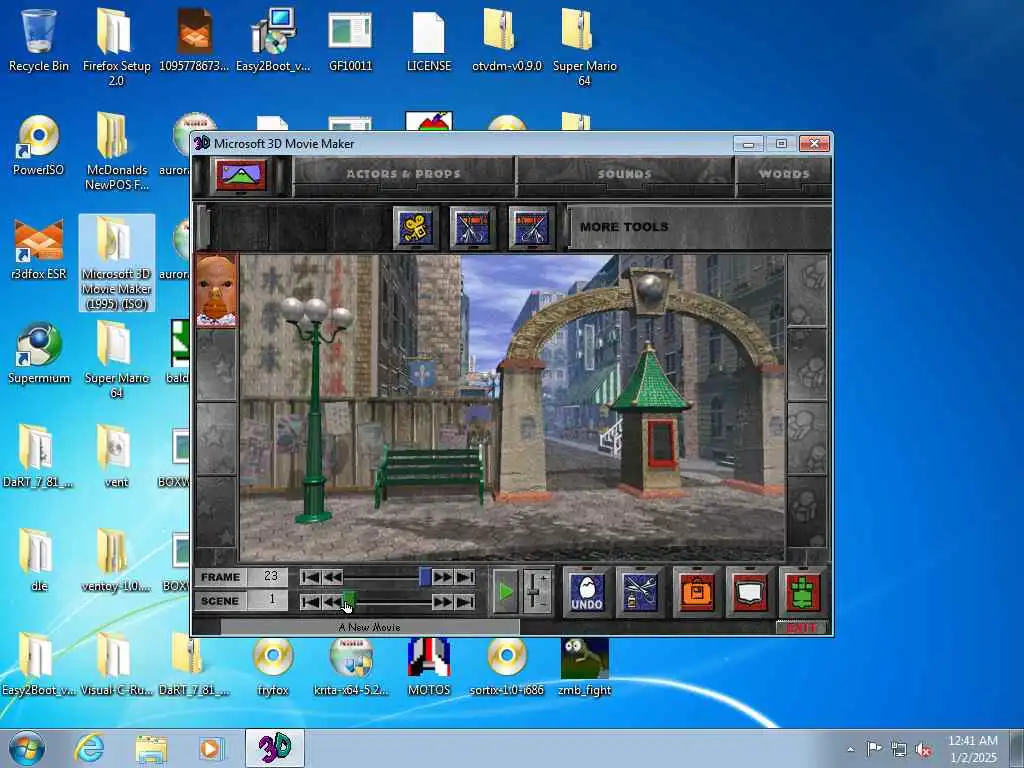Open the Scenes background chooser icon
The image size is (1024, 768).
(x=241, y=175)
